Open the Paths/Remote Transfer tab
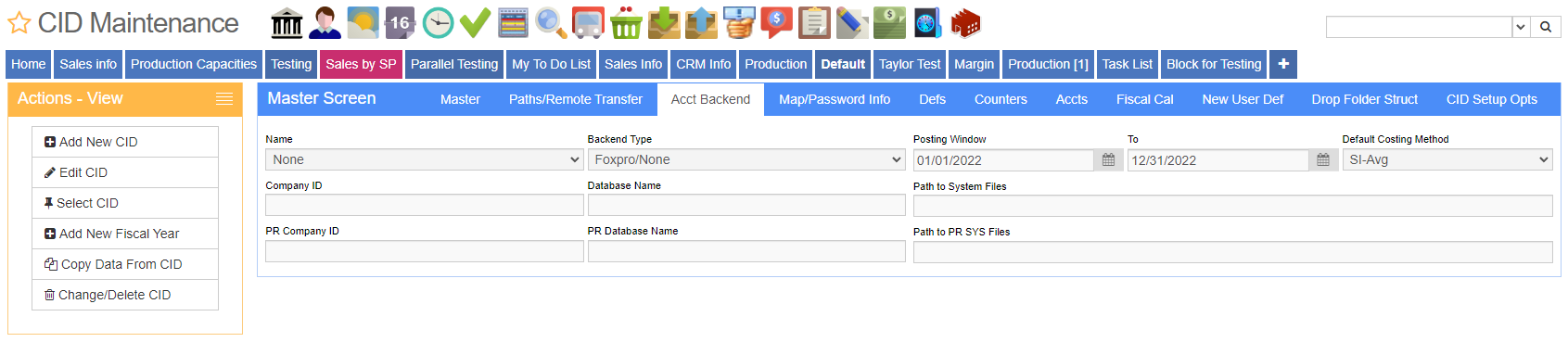1568x342 pixels. 576,99
